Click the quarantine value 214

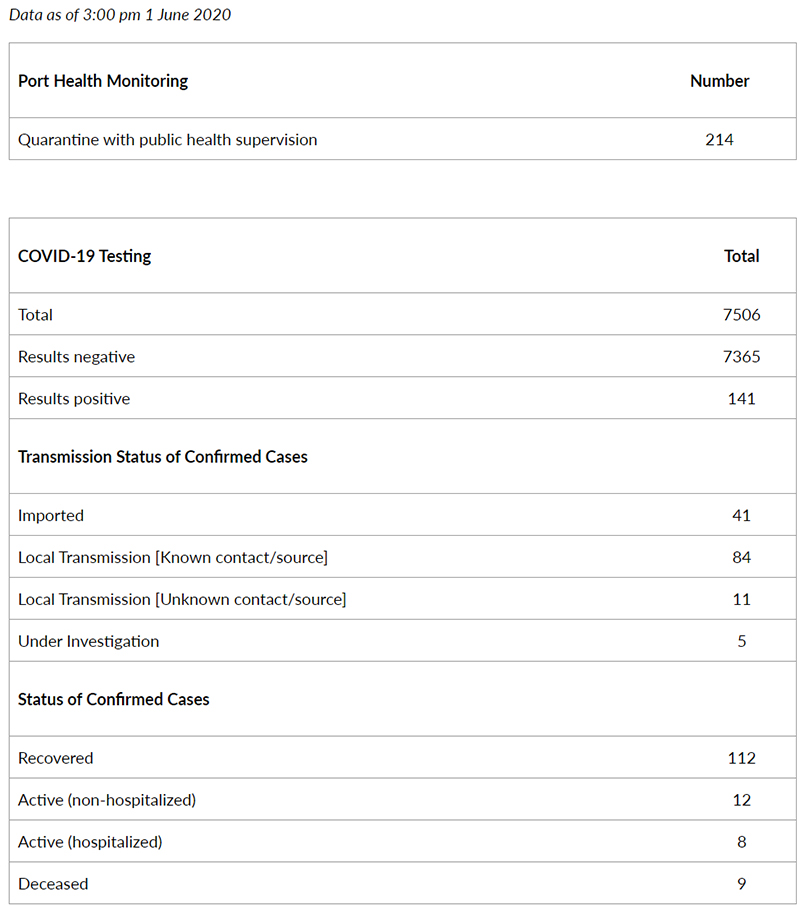[720, 139]
